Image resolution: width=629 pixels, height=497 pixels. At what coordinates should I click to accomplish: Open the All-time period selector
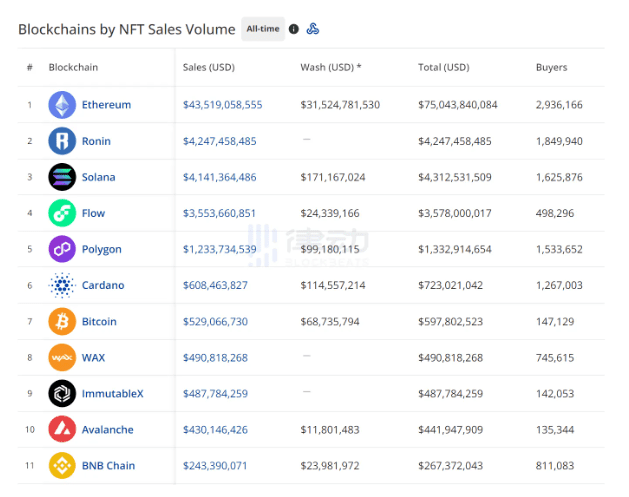263,29
